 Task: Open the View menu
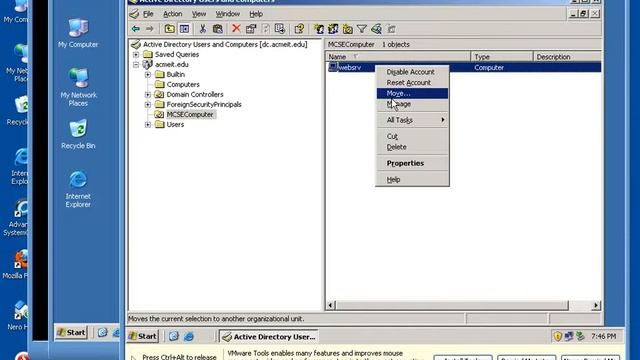tap(199, 14)
